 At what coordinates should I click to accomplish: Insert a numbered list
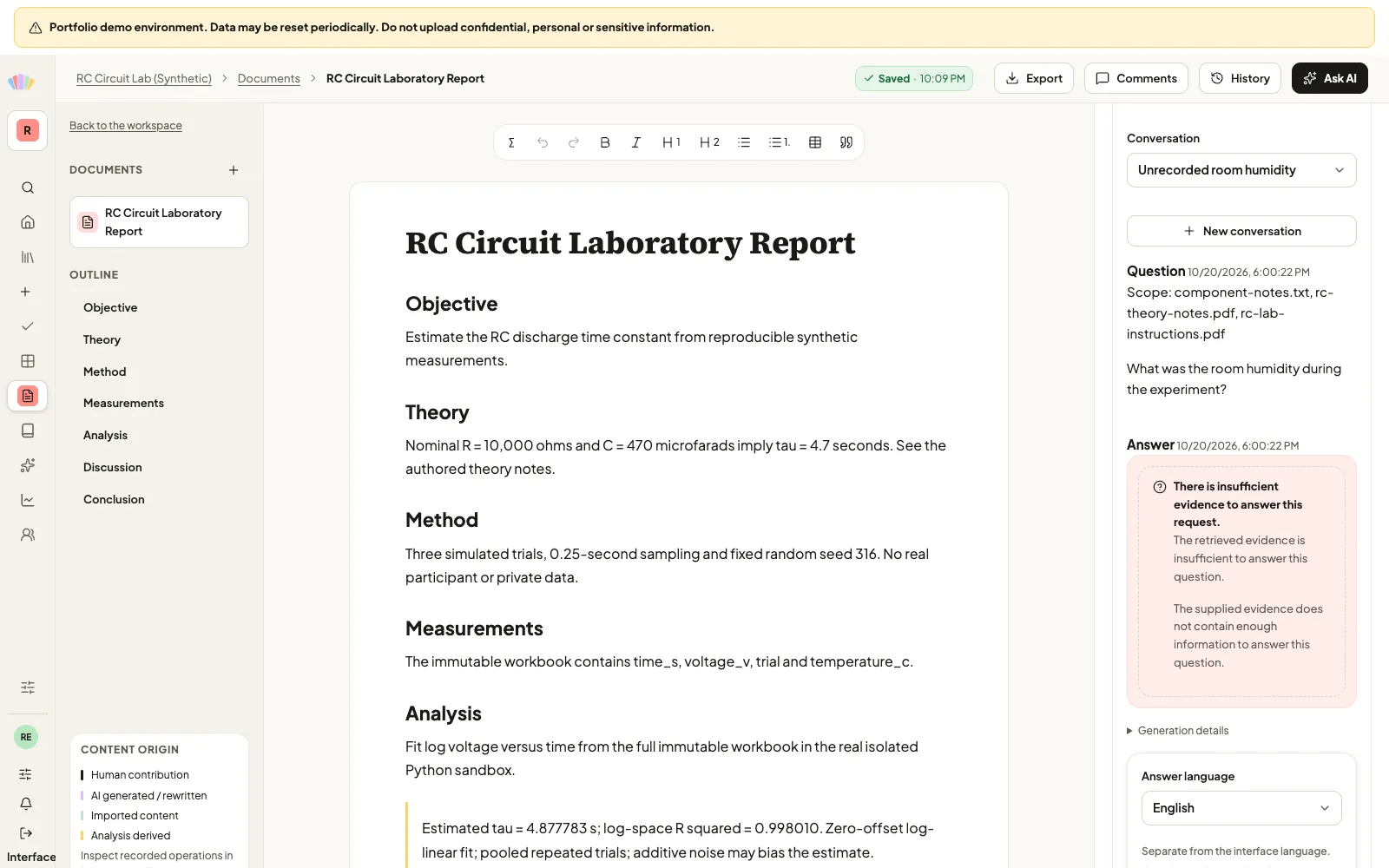[x=780, y=142]
